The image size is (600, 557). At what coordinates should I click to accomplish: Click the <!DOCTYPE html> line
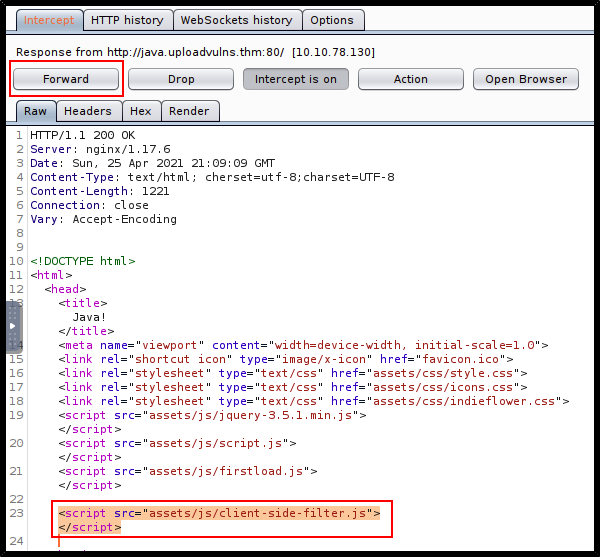click(83, 261)
